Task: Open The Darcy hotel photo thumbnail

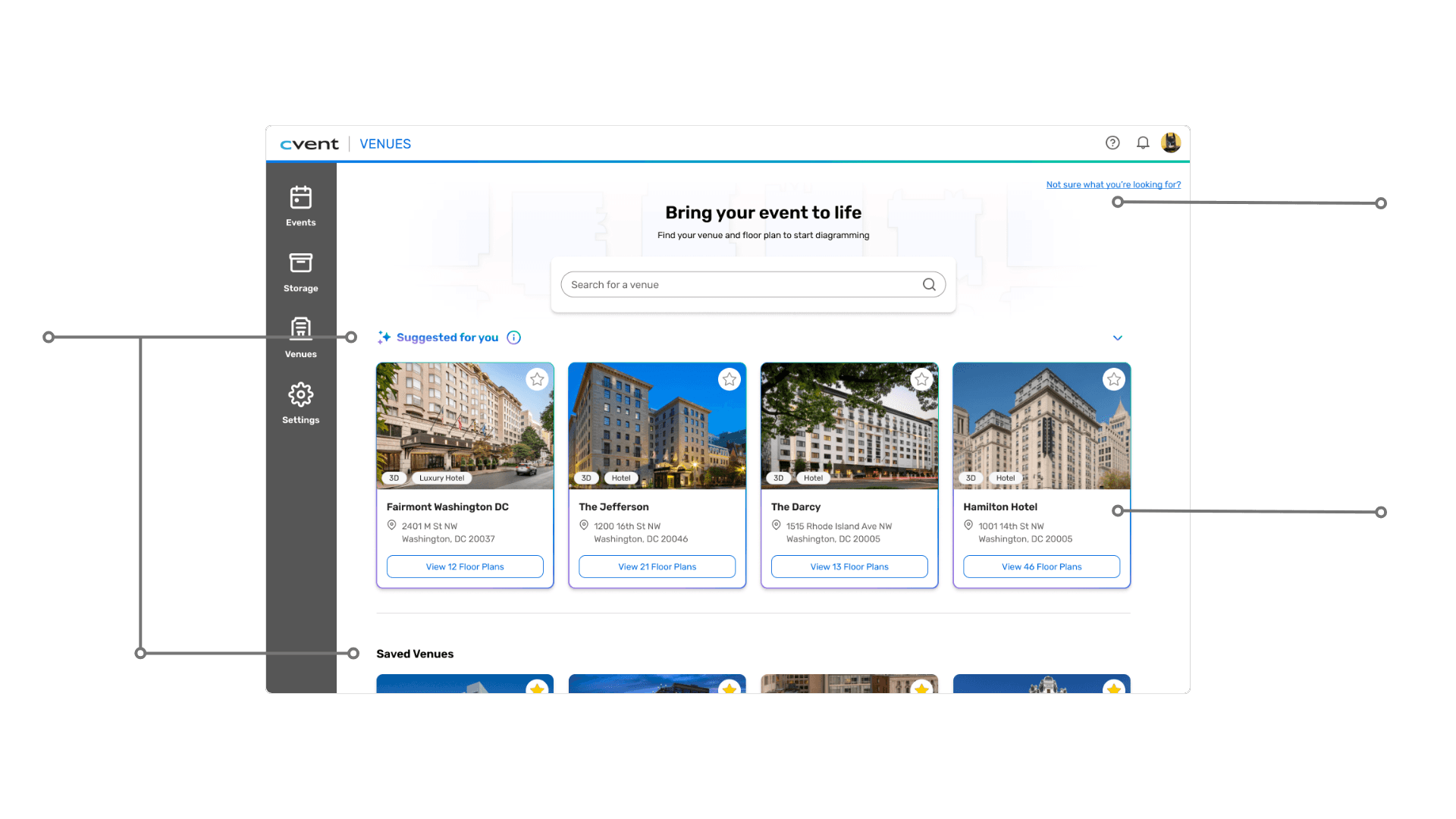Action: (849, 425)
